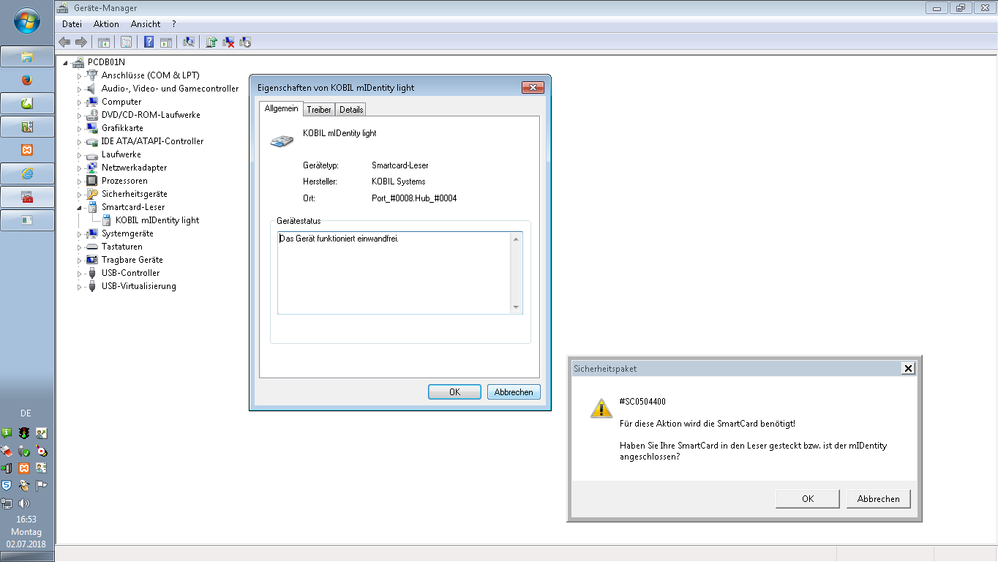
Task: Click Abbrechen in the Eigenschaften dialog
Action: 514,392
